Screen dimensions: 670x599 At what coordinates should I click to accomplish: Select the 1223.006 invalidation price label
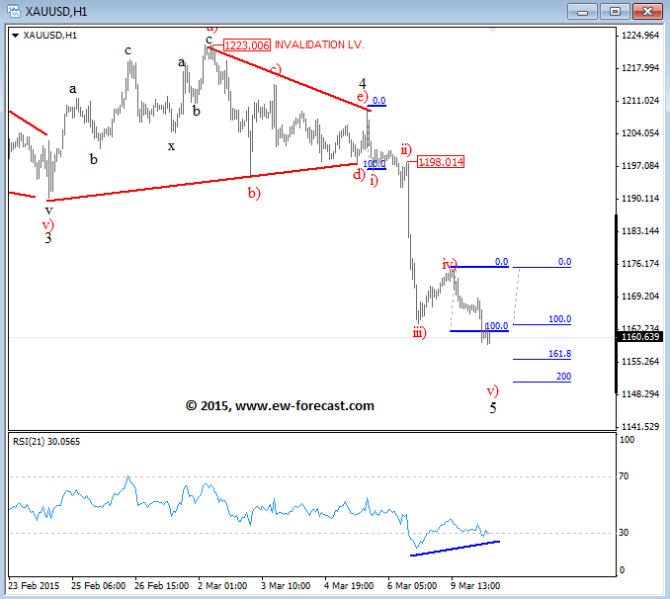click(247, 45)
